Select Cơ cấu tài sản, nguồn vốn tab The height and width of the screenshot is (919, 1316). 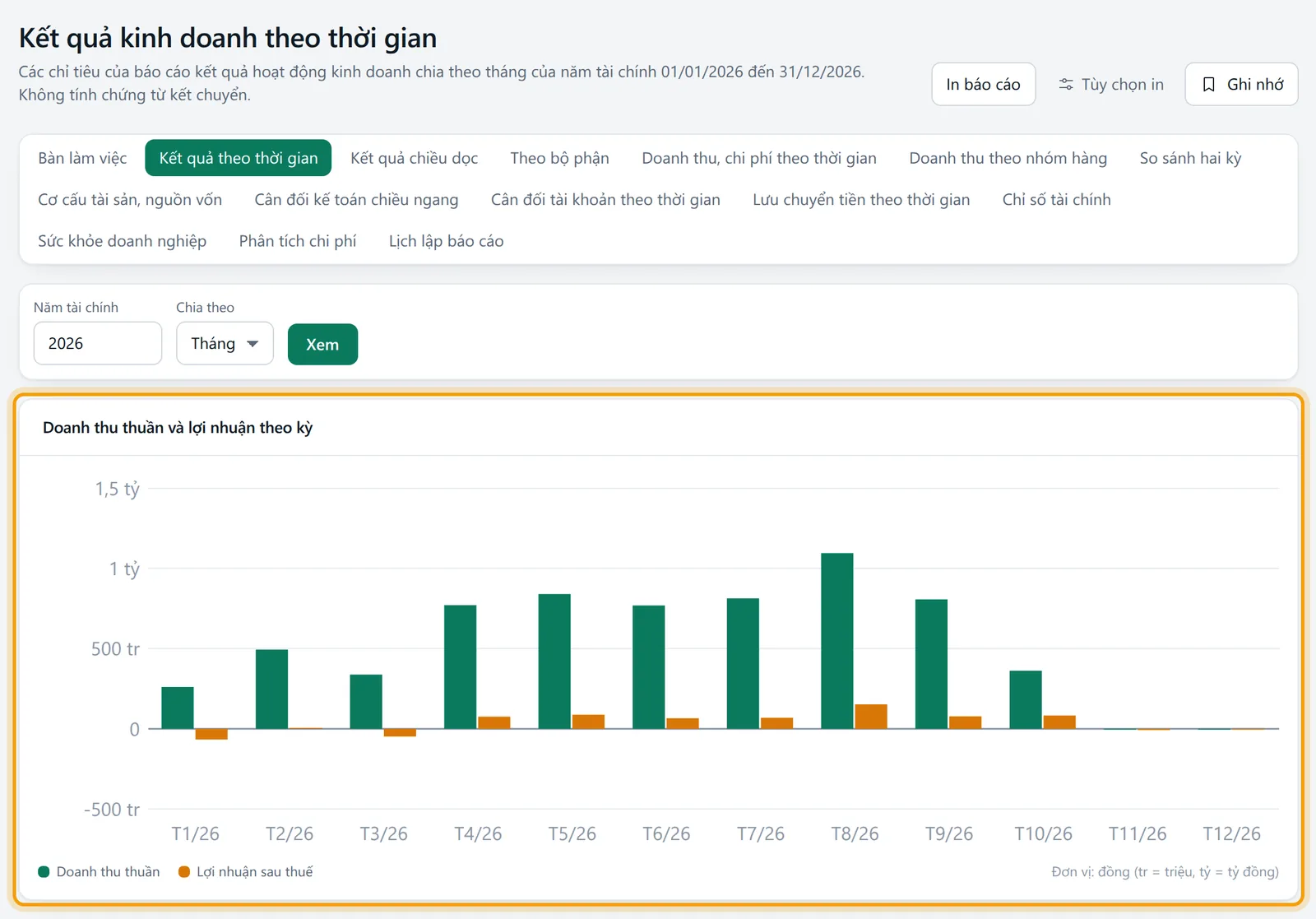pos(130,200)
